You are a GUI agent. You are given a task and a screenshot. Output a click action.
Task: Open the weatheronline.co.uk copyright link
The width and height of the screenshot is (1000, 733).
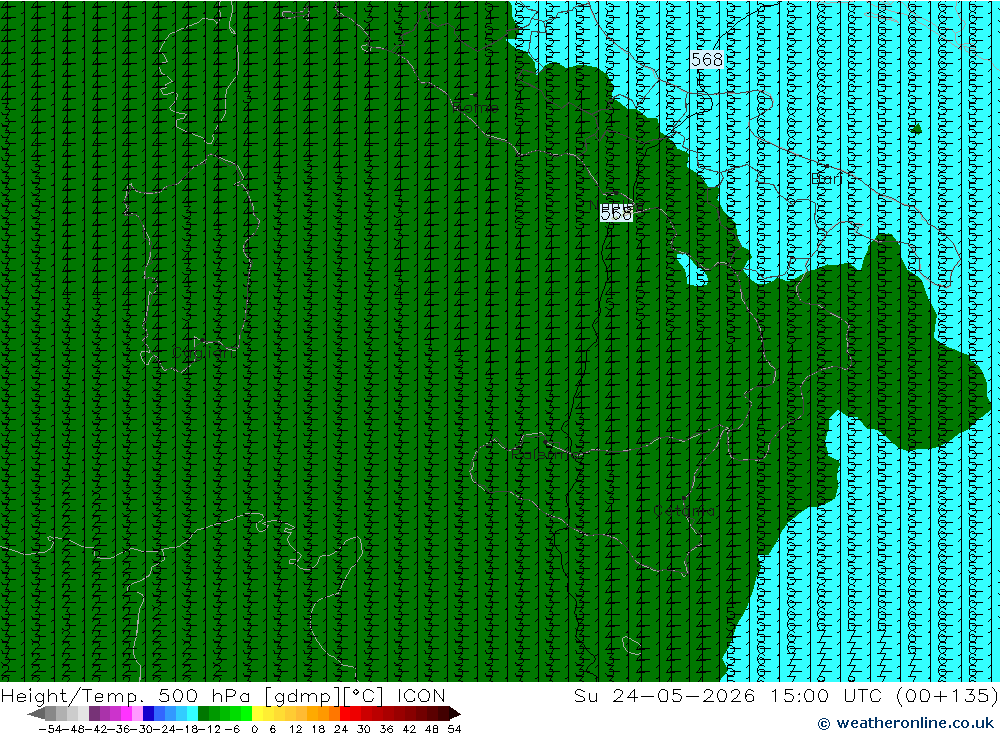[x=906, y=723]
